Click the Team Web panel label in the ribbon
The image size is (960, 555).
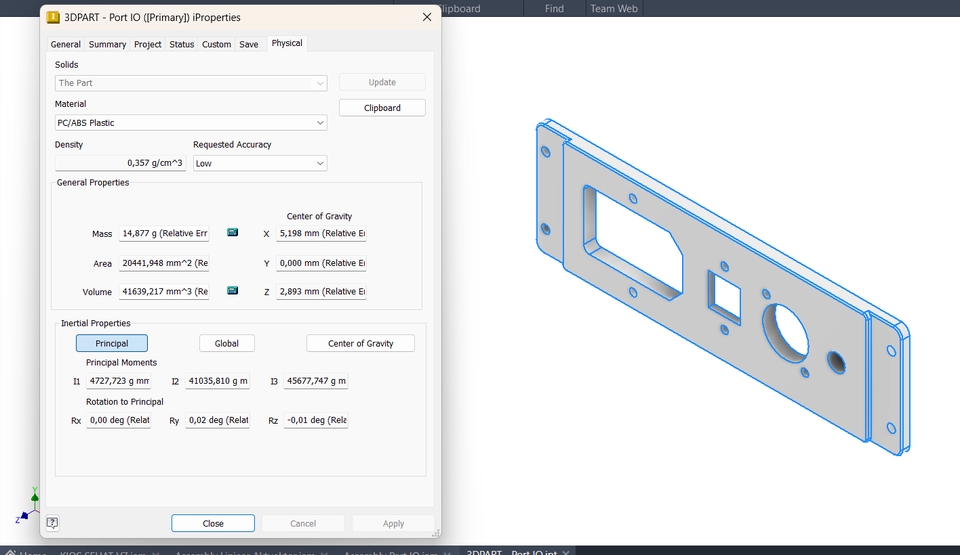click(x=614, y=9)
